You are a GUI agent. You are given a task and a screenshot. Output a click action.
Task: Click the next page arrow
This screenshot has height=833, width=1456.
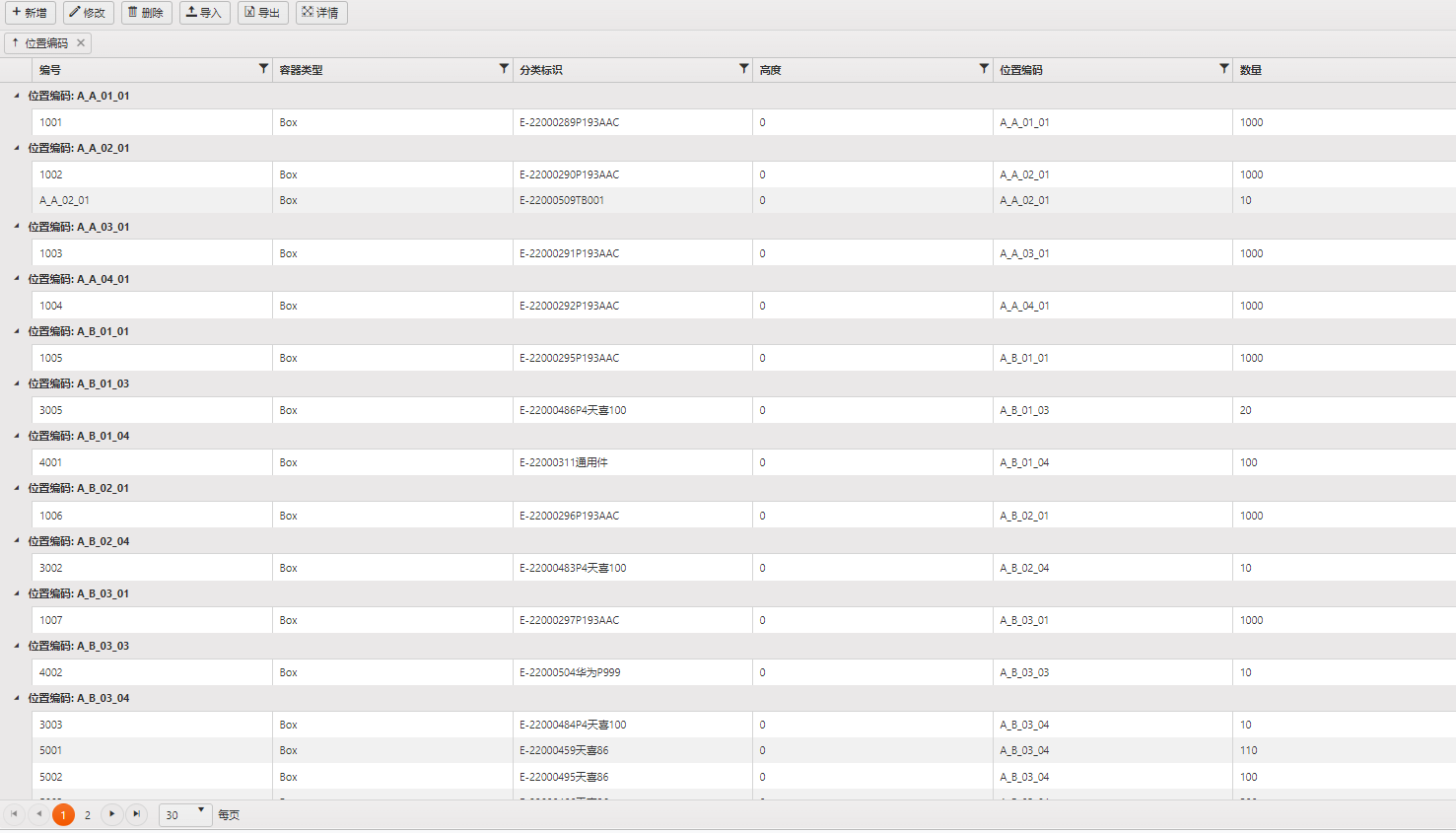point(112,814)
